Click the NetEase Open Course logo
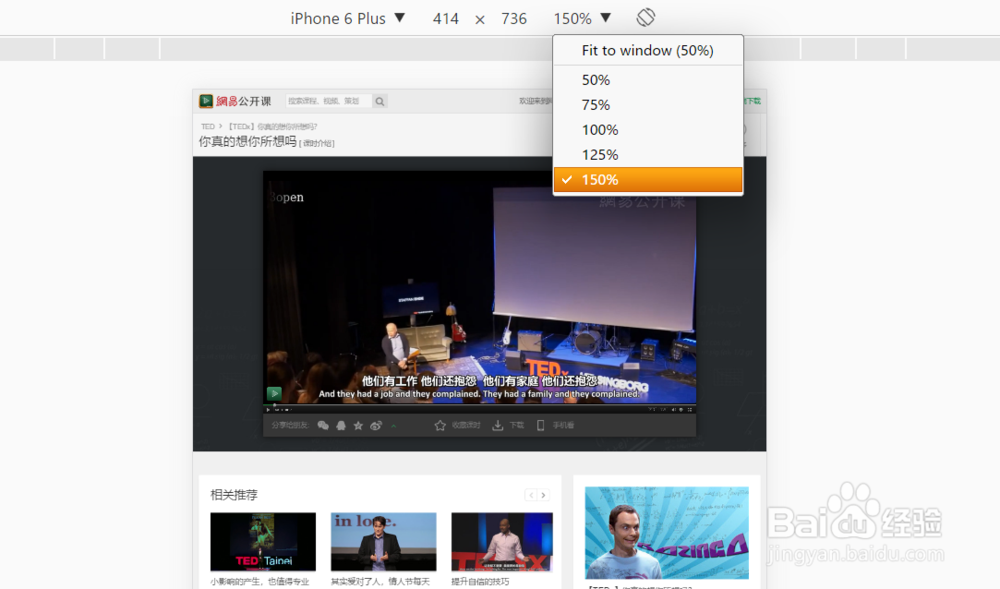The width and height of the screenshot is (1000, 589). (x=235, y=101)
